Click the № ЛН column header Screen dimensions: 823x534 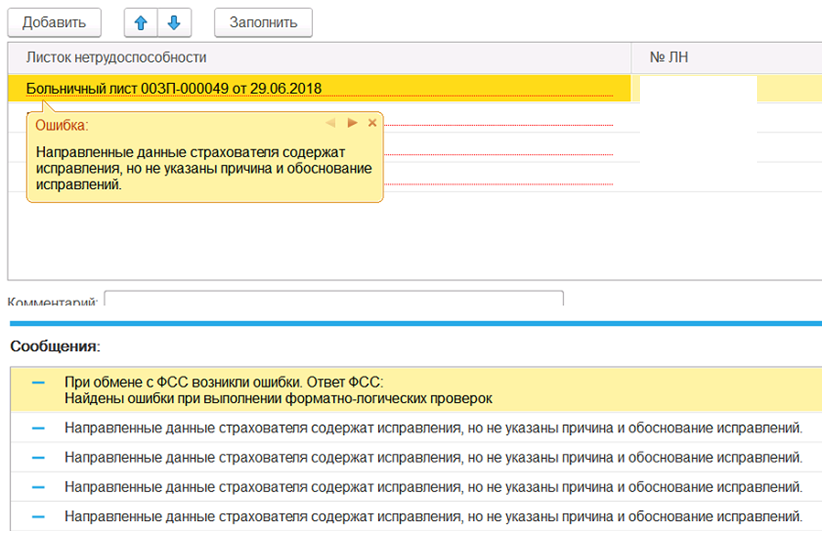(669, 58)
